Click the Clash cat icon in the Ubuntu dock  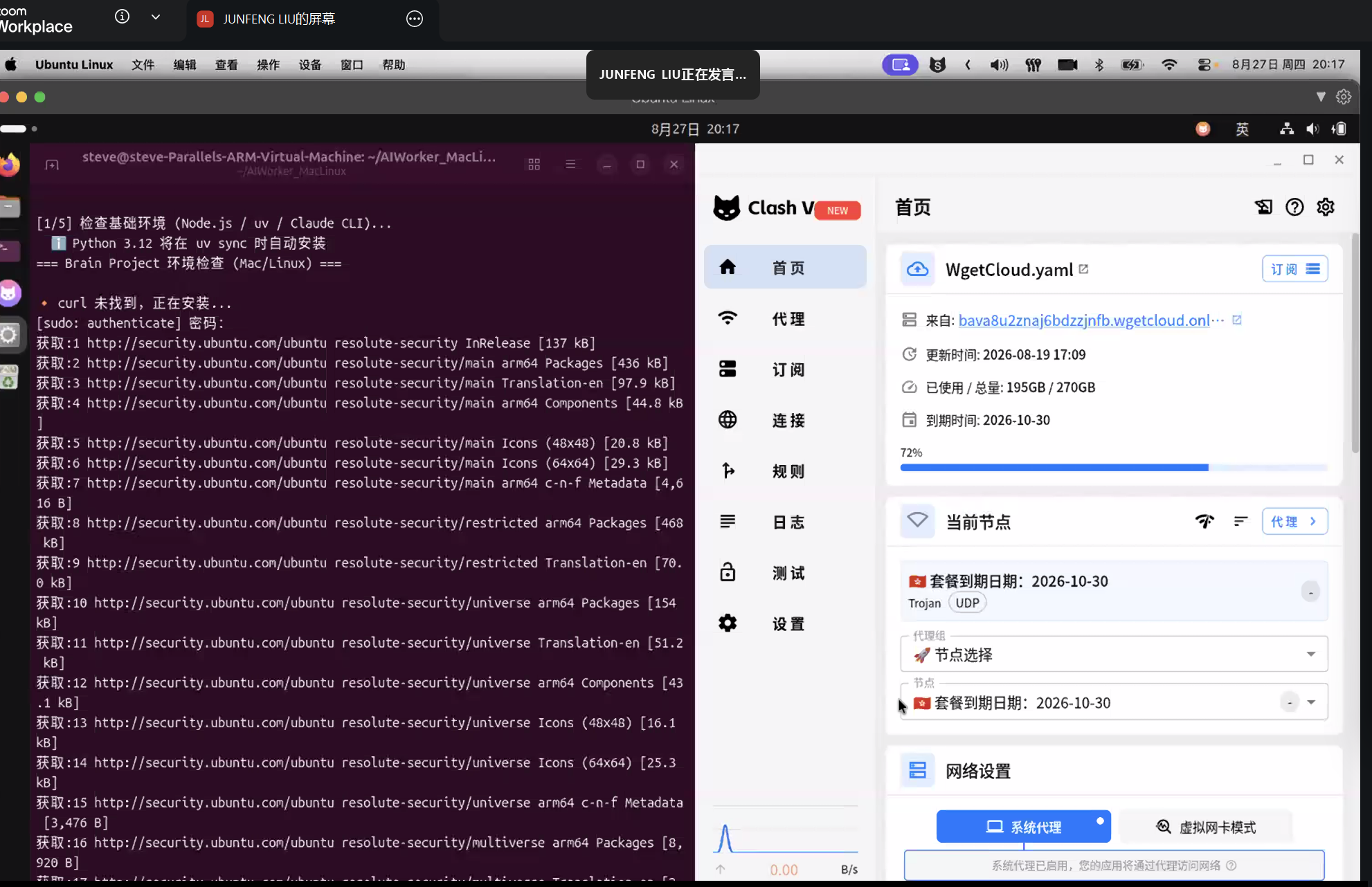pyautogui.click(x=9, y=293)
